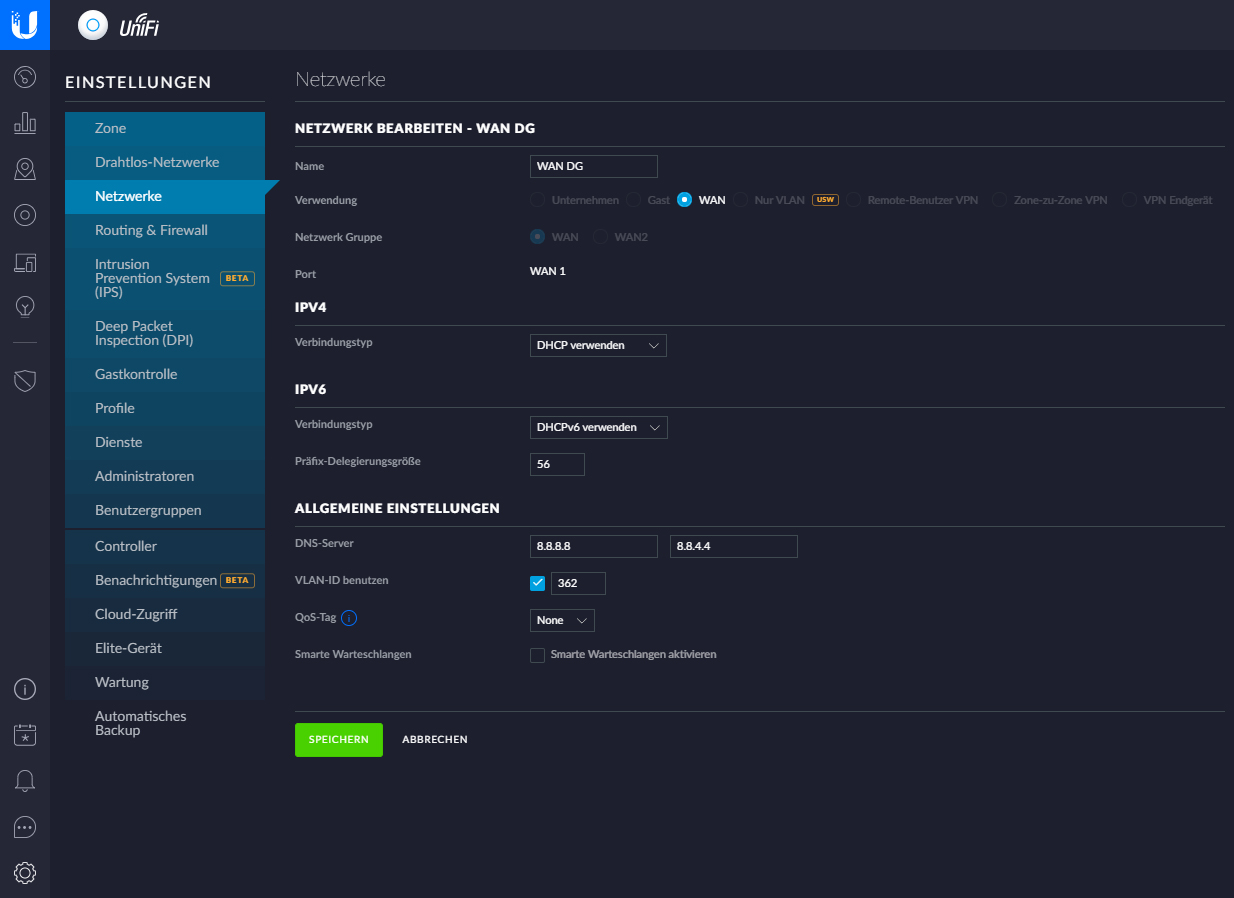Open the Settings gear icon

coord(25,873)
